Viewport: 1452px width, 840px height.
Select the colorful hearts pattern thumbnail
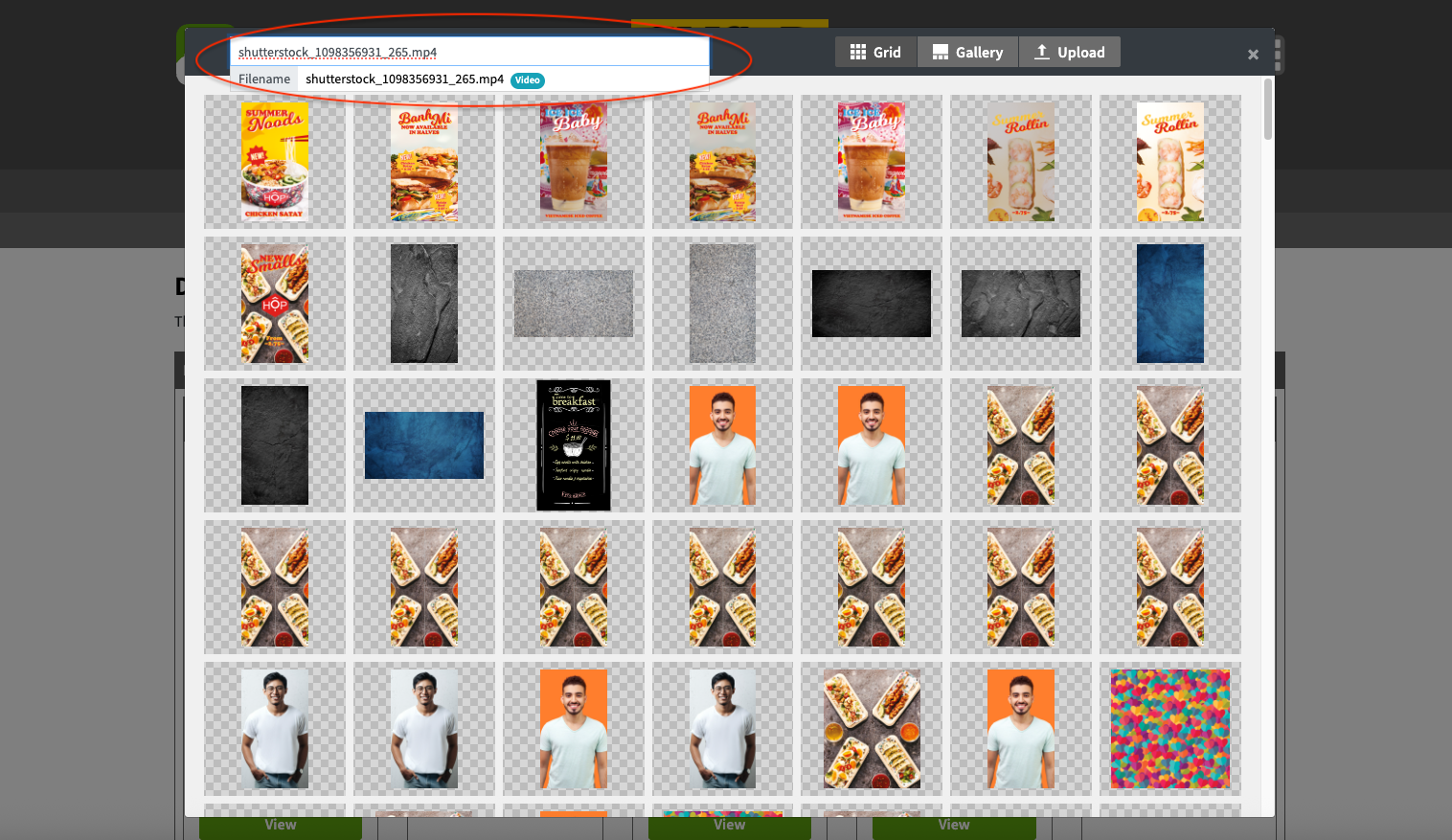point(1170,729)
